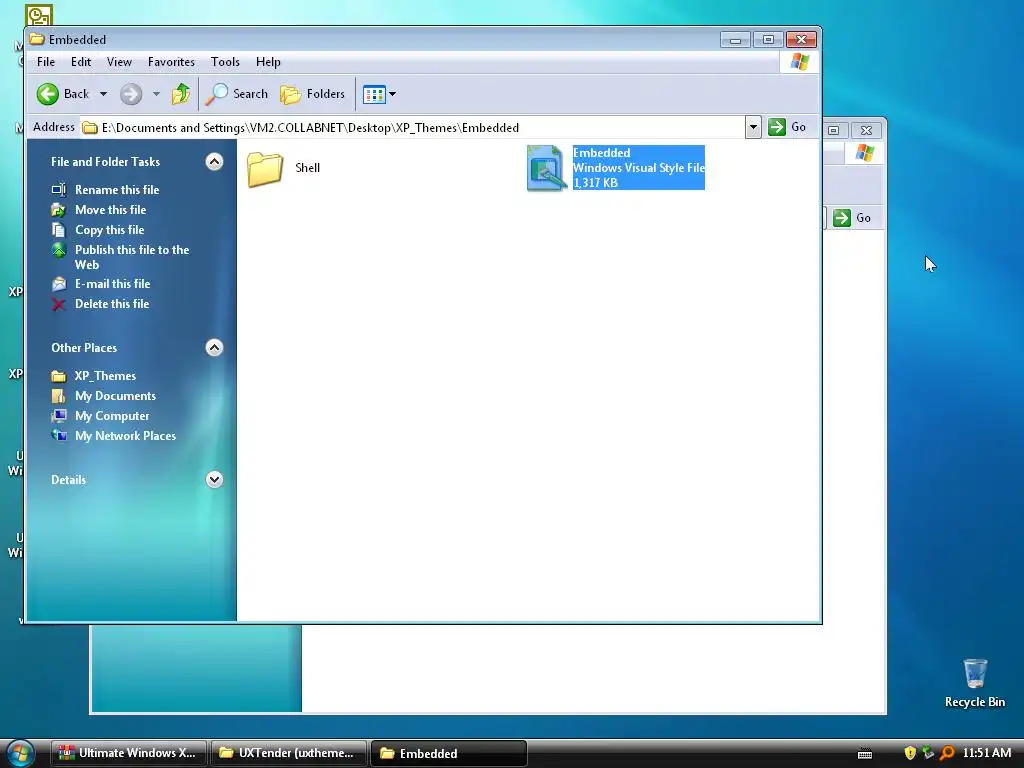Click Go button in Embedded window
The image size is (1024, 768).
[x=788, y=127]
